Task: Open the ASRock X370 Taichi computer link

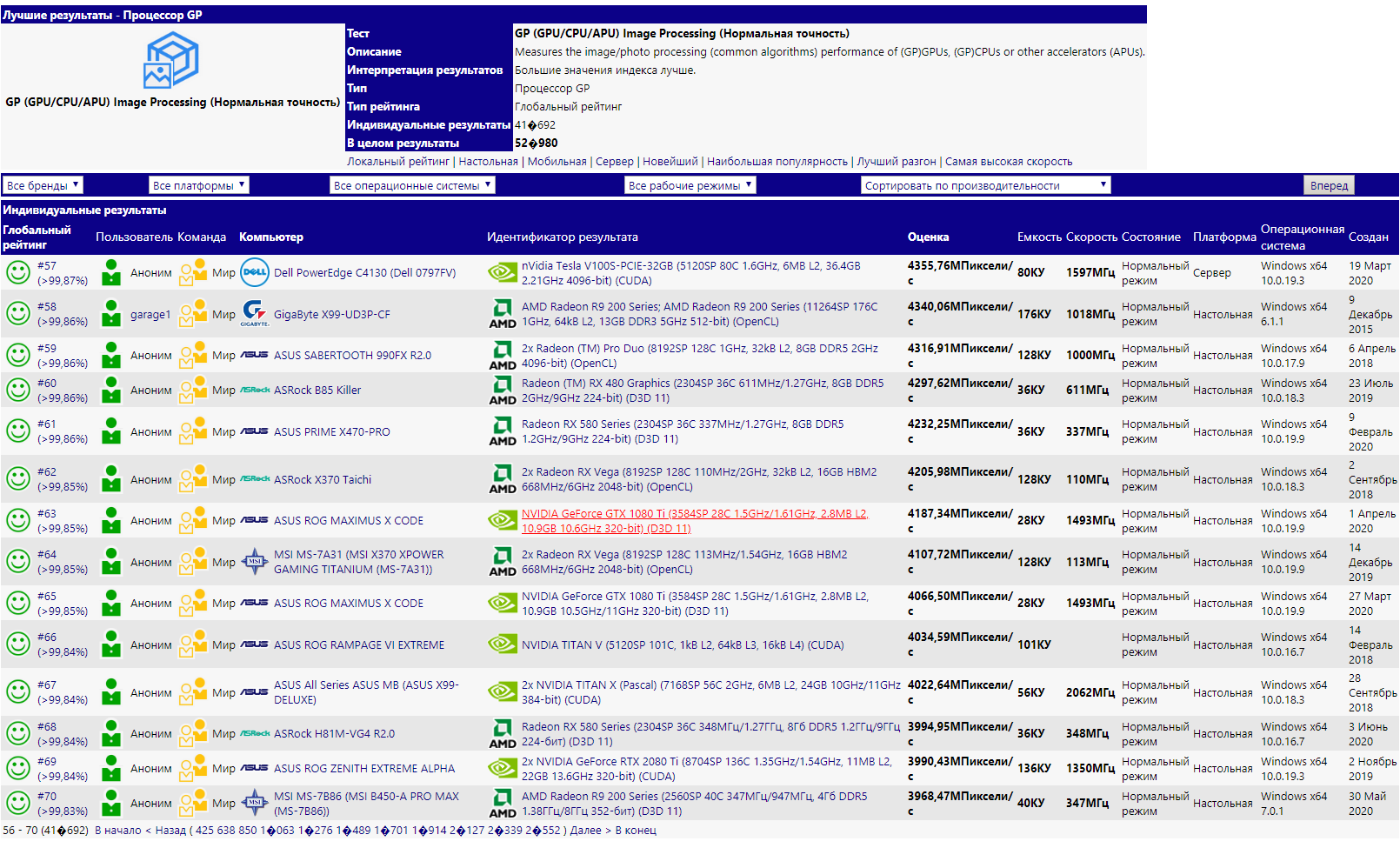Action: [x=323, y=480]
